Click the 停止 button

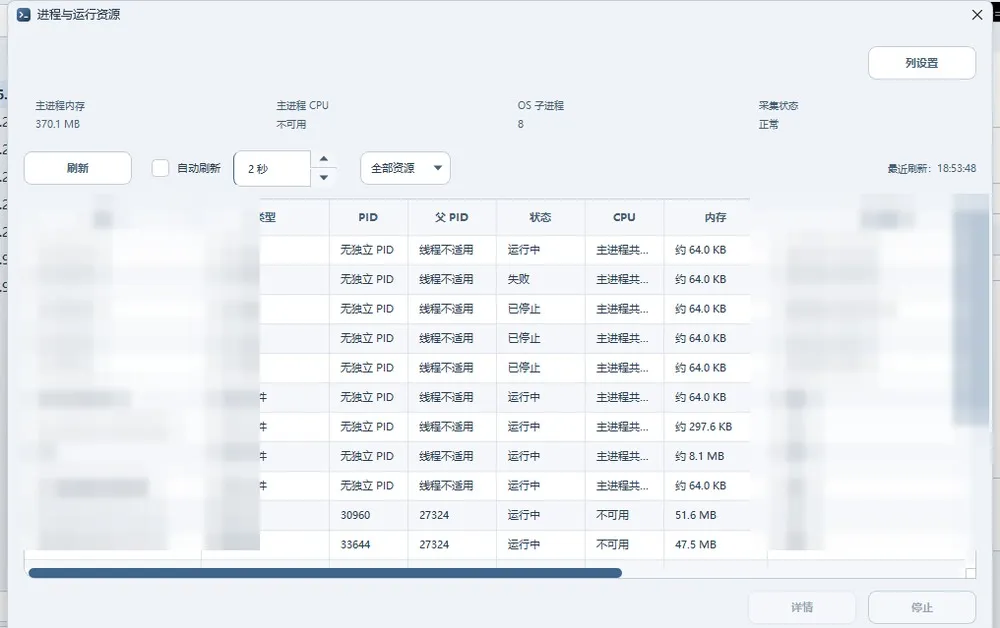[x=922, y=608]
